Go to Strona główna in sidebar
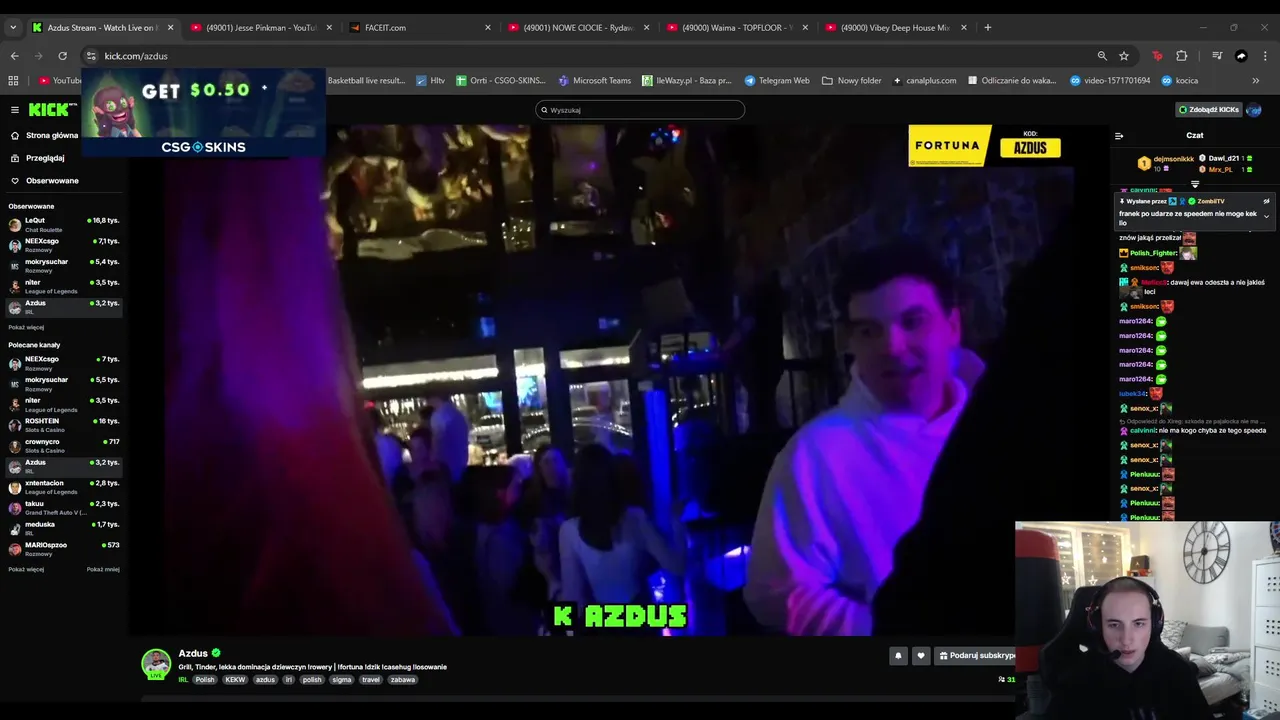This screenshot has height=720, width=1280. pyautogui.click(x=44, y=135)
